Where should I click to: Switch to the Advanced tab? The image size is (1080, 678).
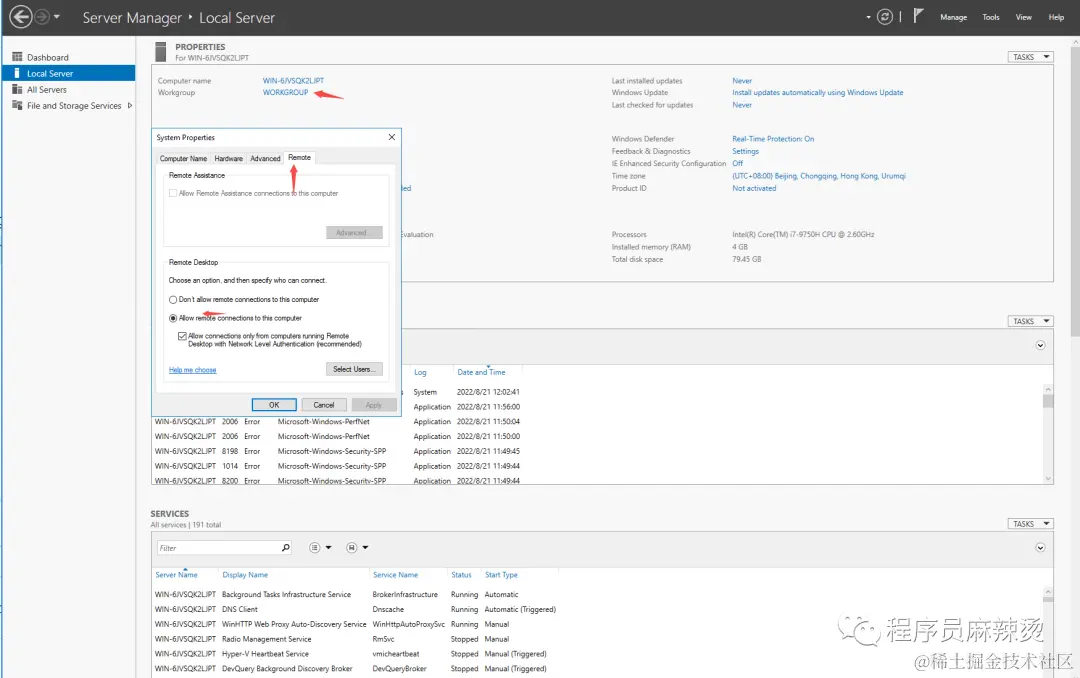pos(265,158)
